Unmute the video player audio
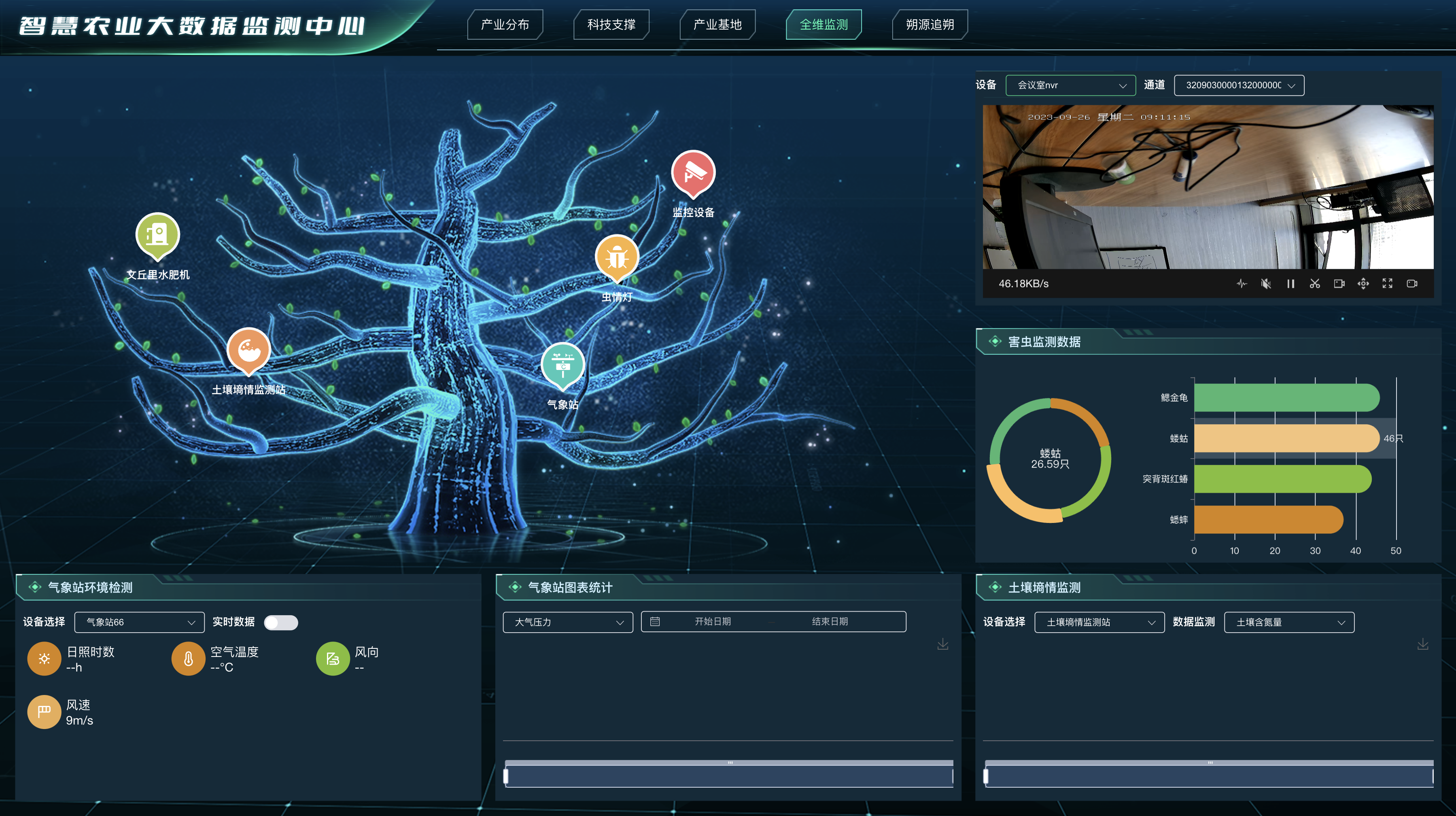Viewport: 1456px width, 816px height. pos(1266,284)
